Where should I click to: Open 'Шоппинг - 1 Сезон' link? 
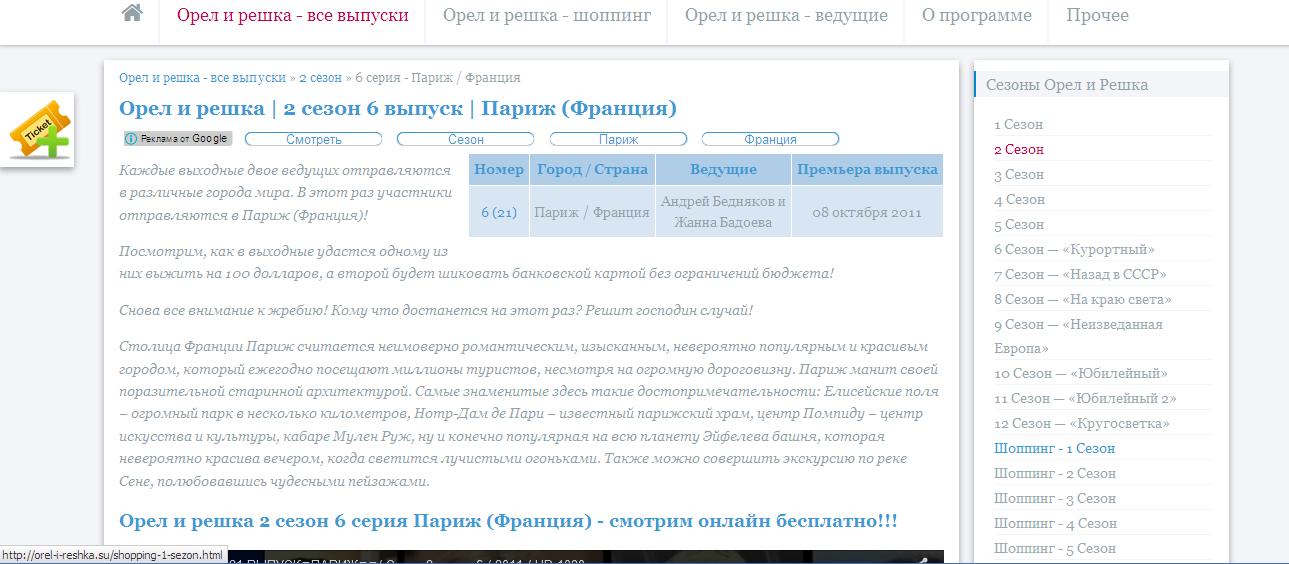[x=1054, y=449]
